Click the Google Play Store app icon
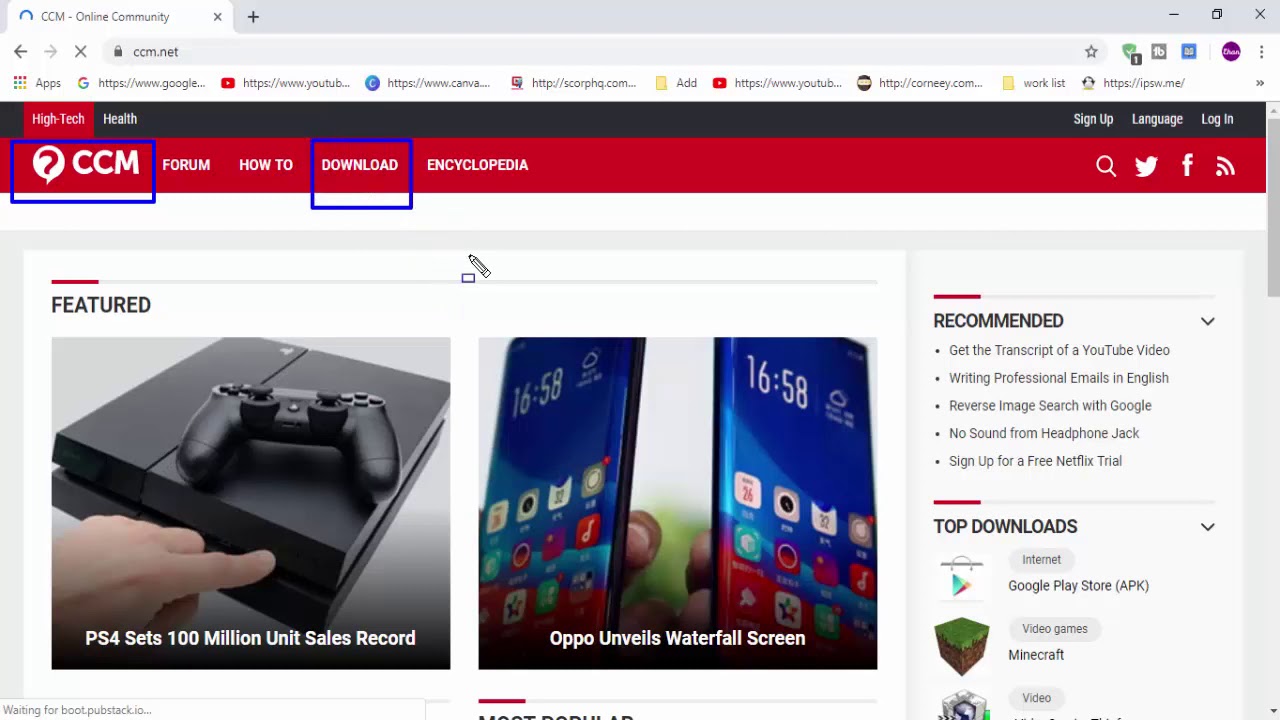Screen dimensions: 1280x720 coord(961,577)
